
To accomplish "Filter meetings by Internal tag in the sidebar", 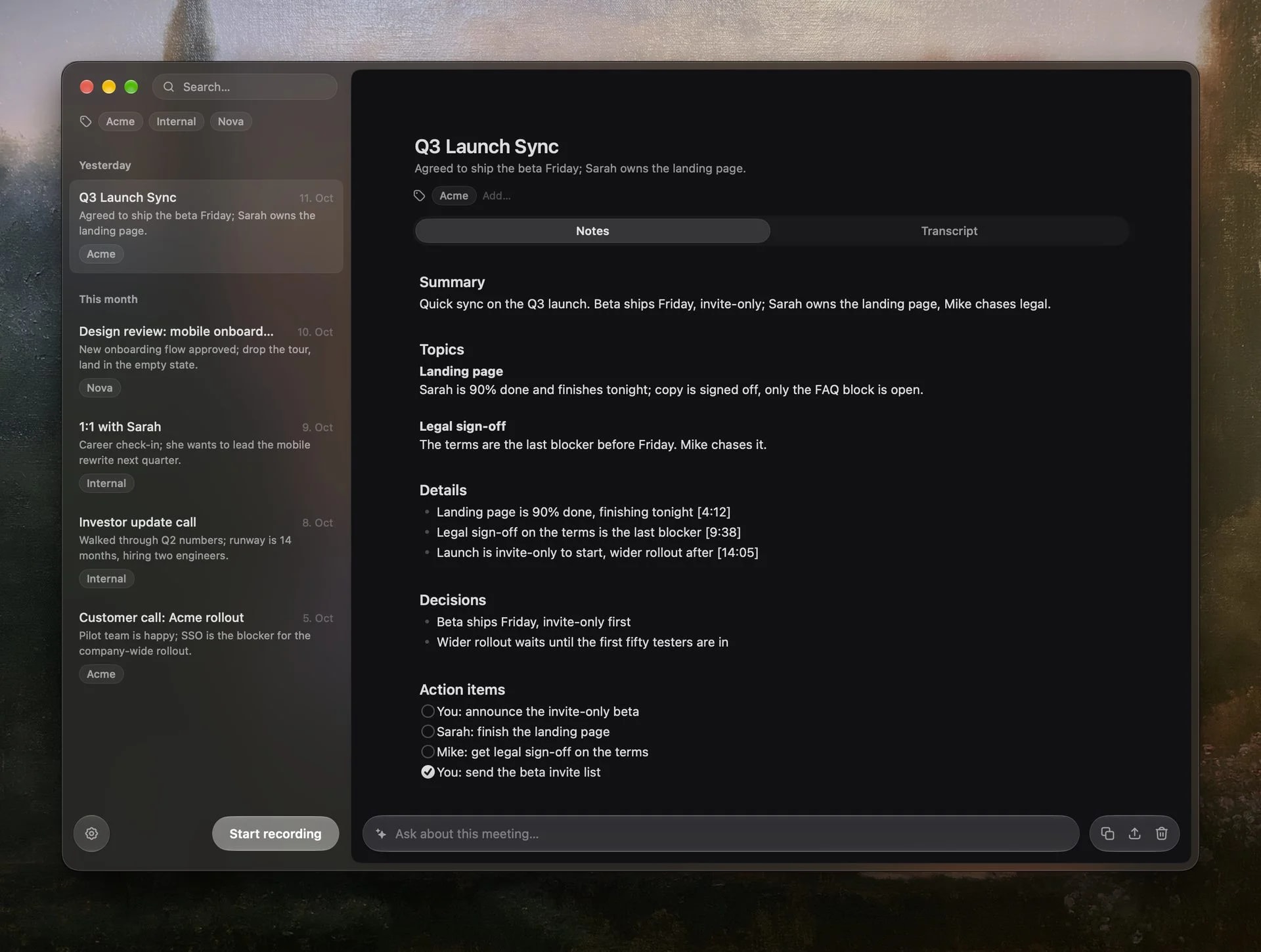I will (x=176, y=121).
